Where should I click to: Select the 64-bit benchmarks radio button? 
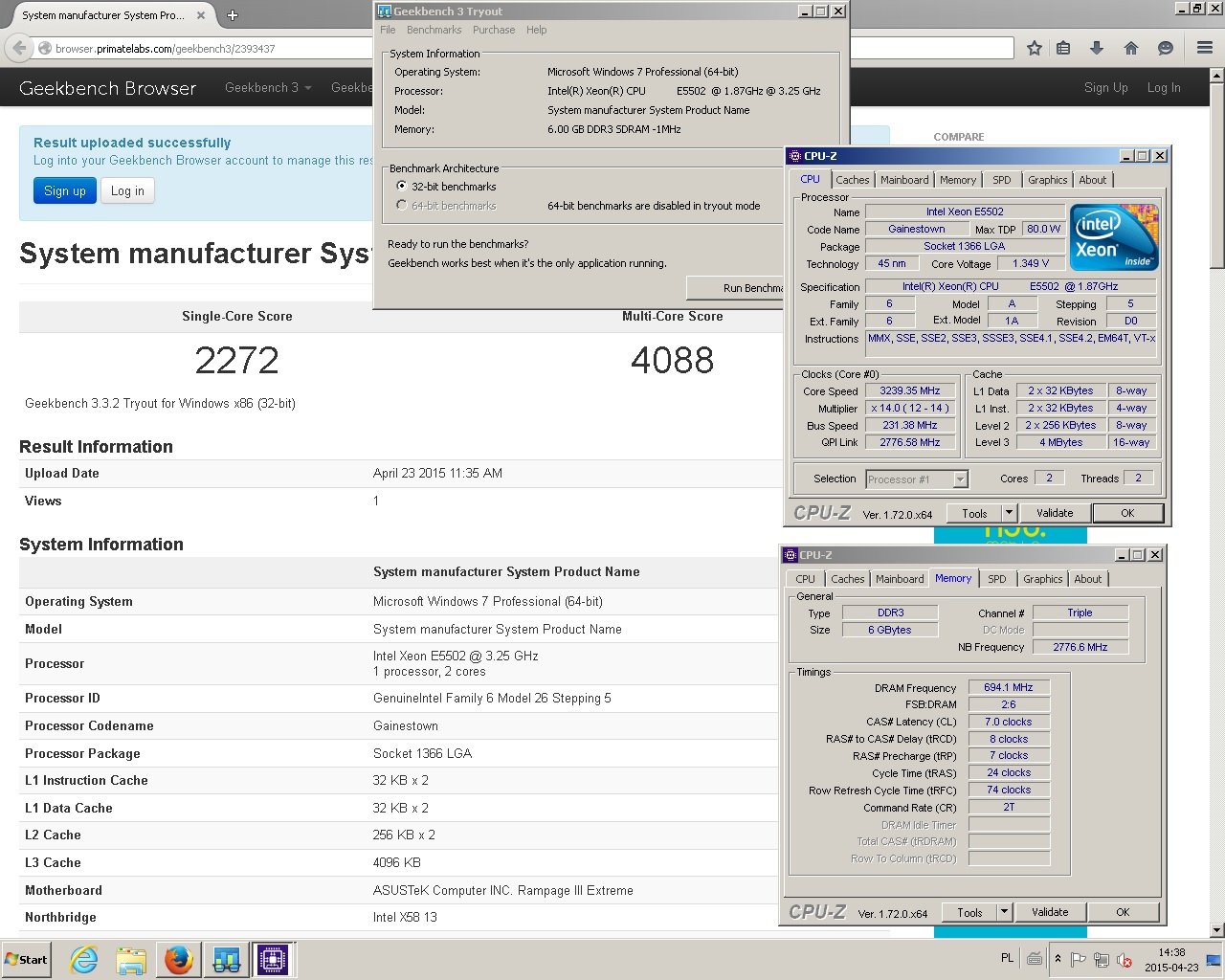pos(402,205)
